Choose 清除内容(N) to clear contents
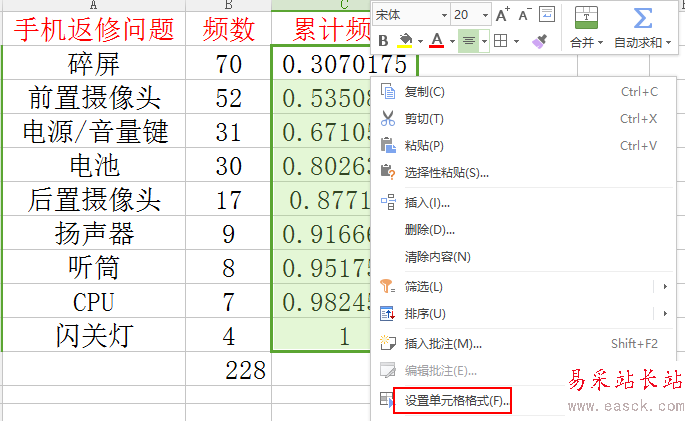Screen dimensions: 685x421 pyautogui.click(x=522, y=257)
